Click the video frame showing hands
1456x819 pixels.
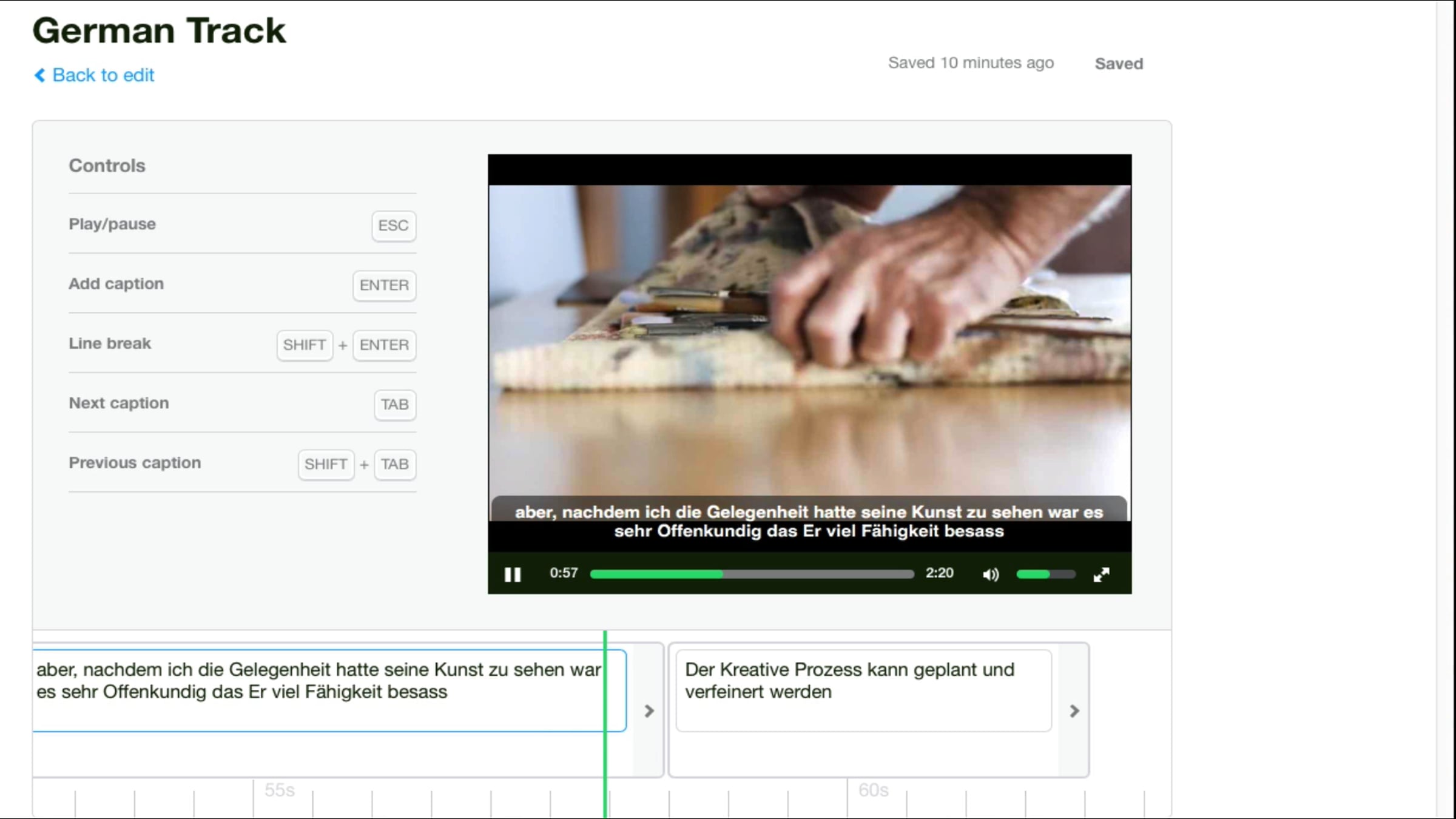click(x=809, y=340)
